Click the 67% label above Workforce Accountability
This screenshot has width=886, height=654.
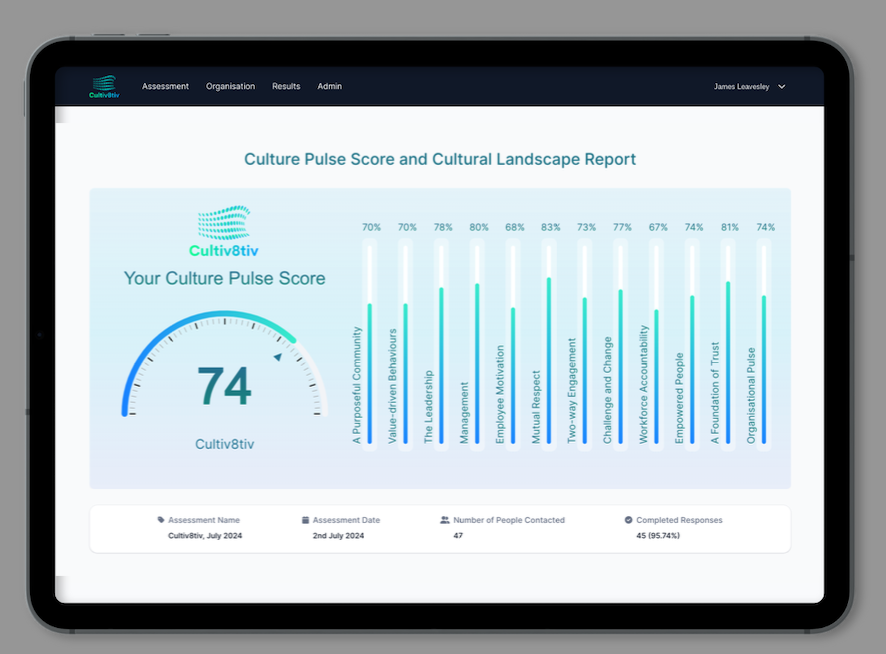point(658,227)
